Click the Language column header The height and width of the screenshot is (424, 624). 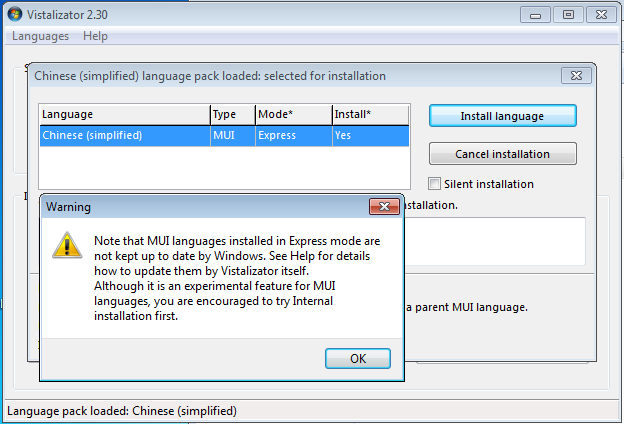click(125, 115)
